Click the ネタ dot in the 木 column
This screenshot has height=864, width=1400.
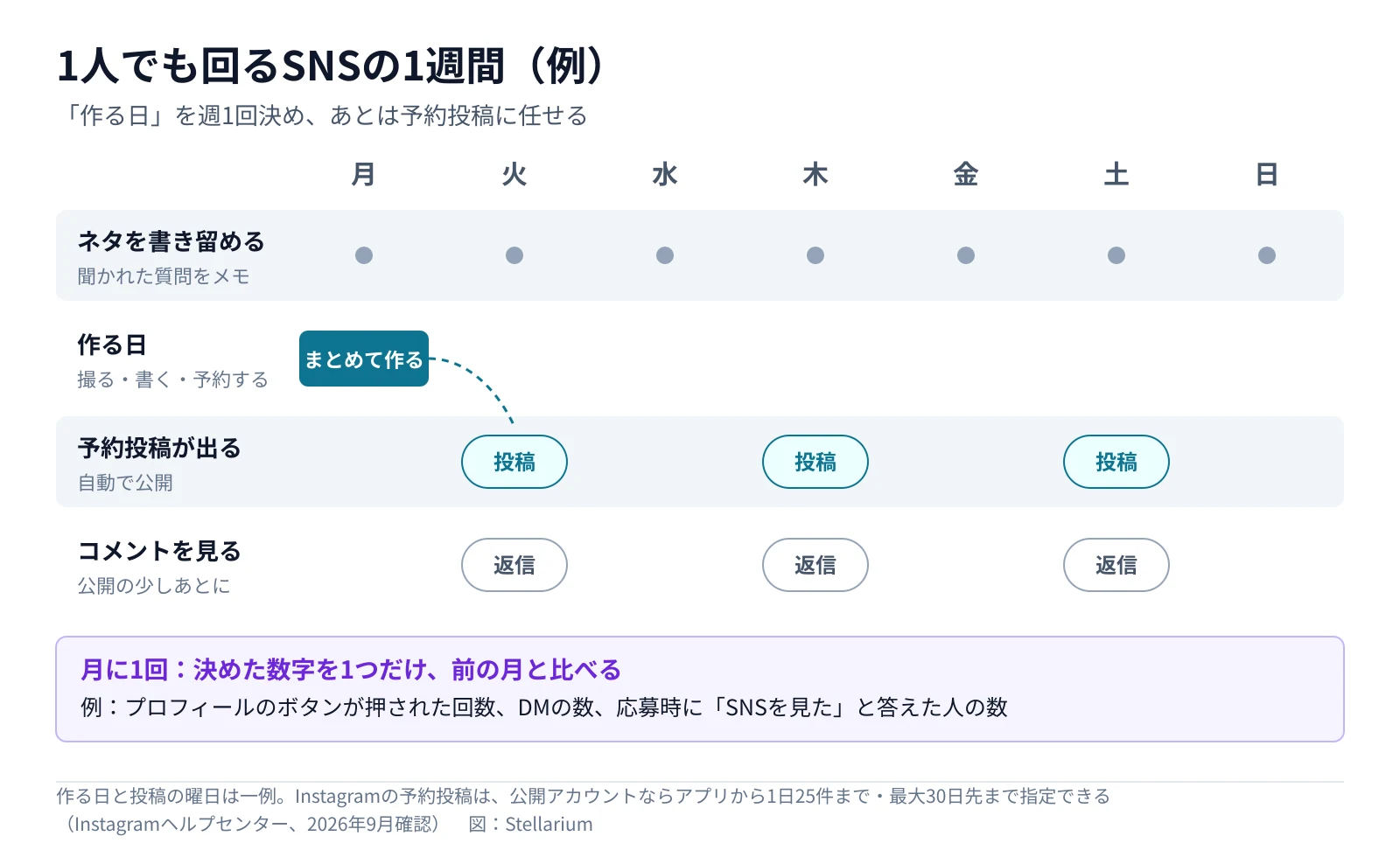(x=815, y=255)
